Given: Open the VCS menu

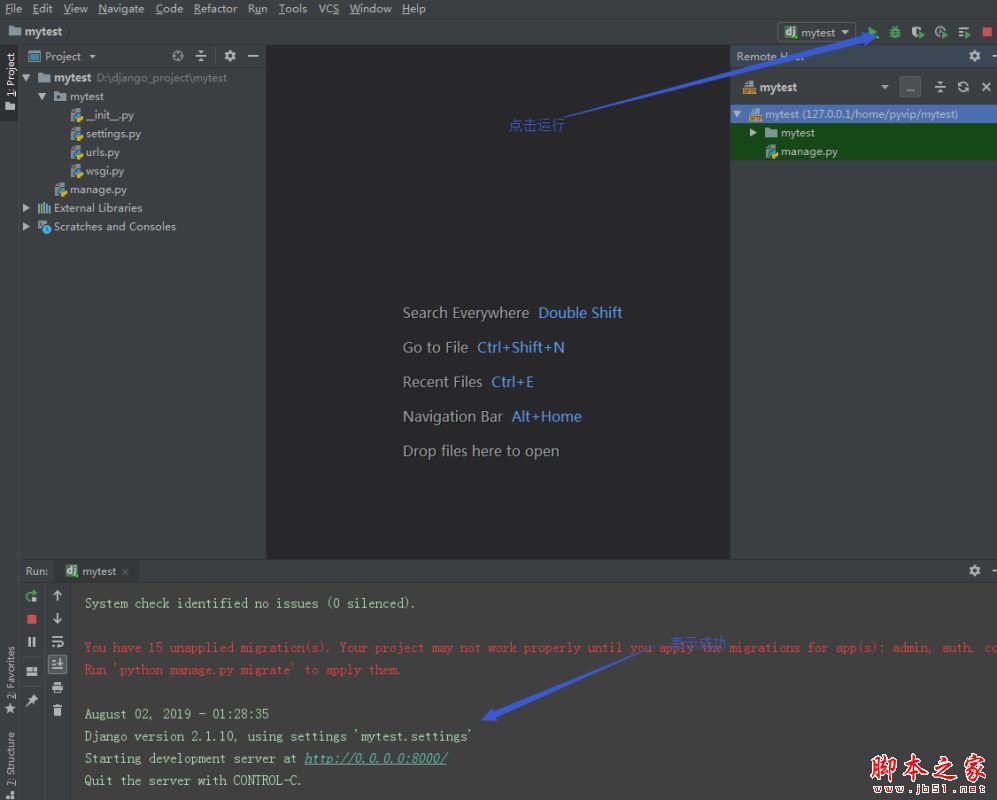Looking at the screenshot, I should tap(328, 9).
